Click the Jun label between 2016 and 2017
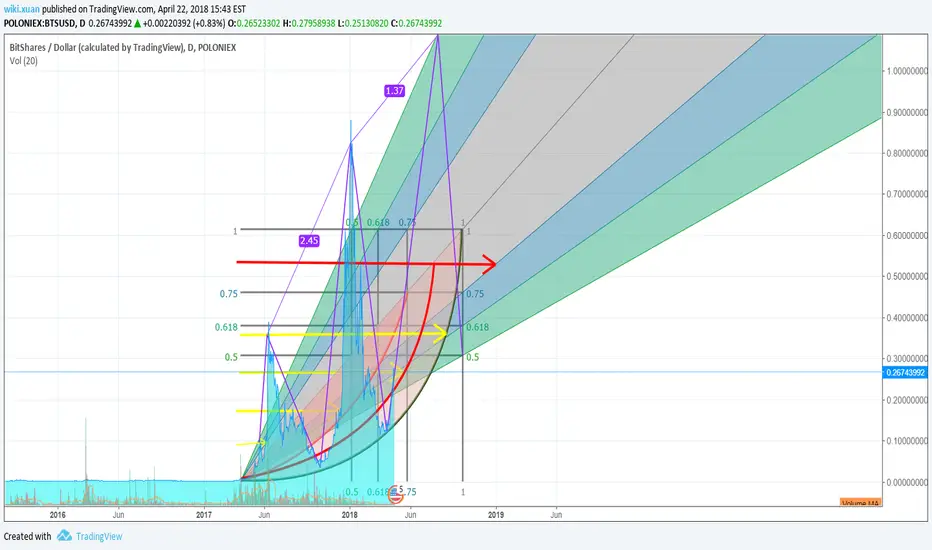This screenshot has width=932, height=550. (119, 514)
